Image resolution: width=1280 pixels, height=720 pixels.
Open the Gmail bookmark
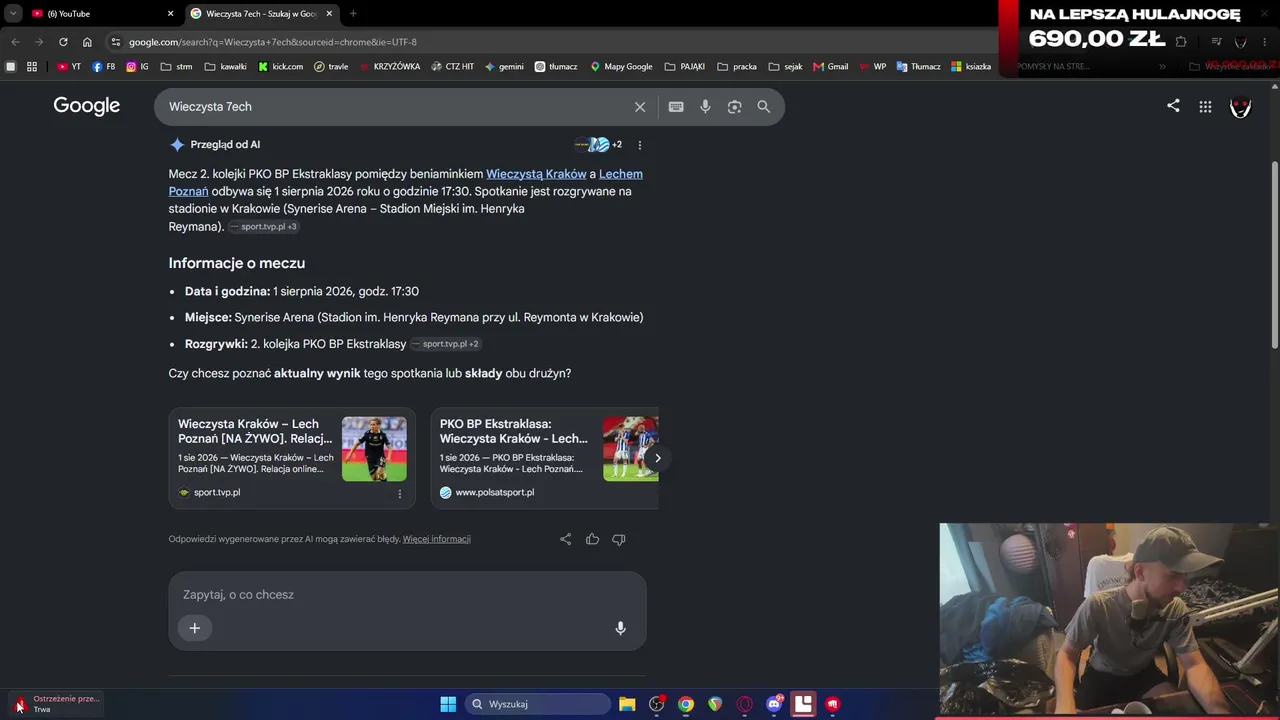831,67
